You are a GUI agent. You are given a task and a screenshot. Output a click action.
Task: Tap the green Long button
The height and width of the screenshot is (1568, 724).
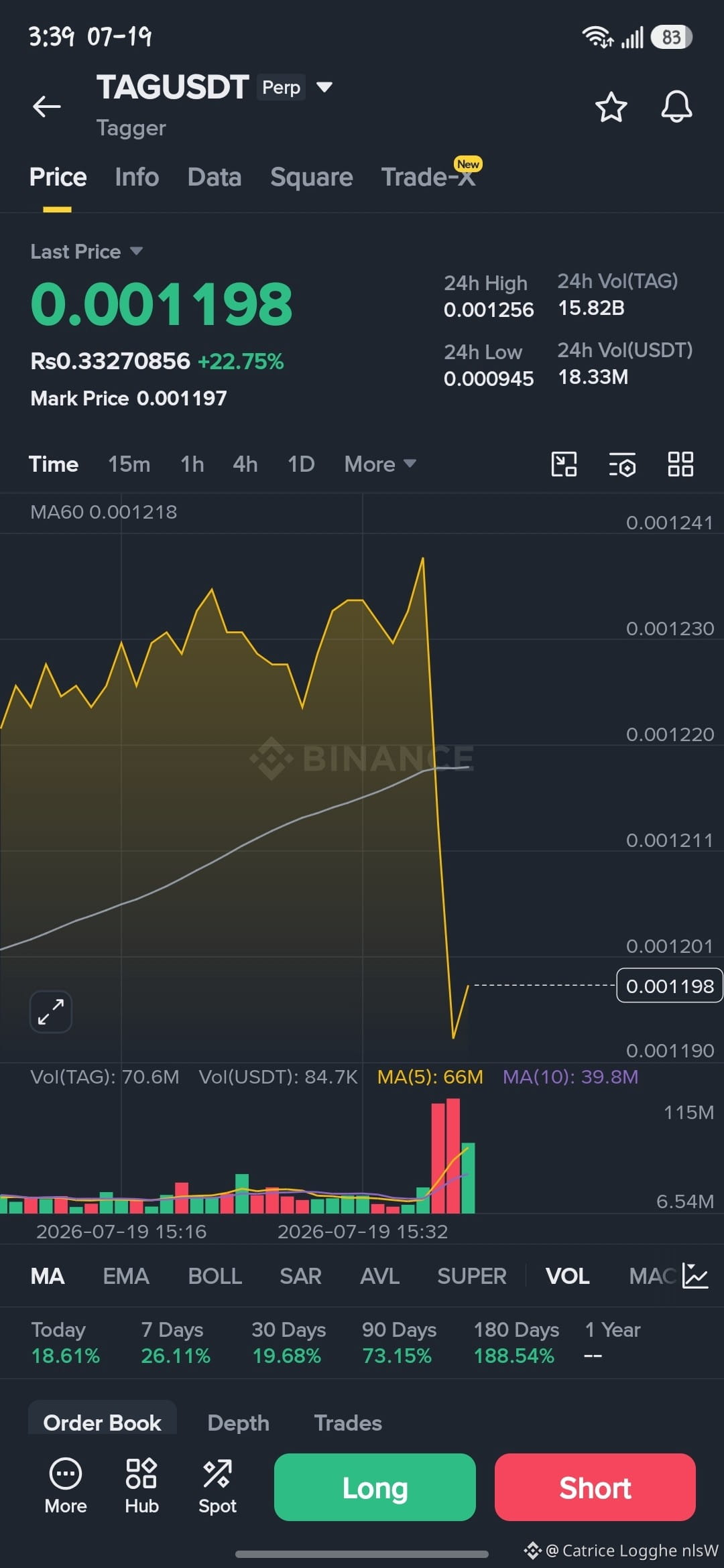click(x=375, y=1487)
